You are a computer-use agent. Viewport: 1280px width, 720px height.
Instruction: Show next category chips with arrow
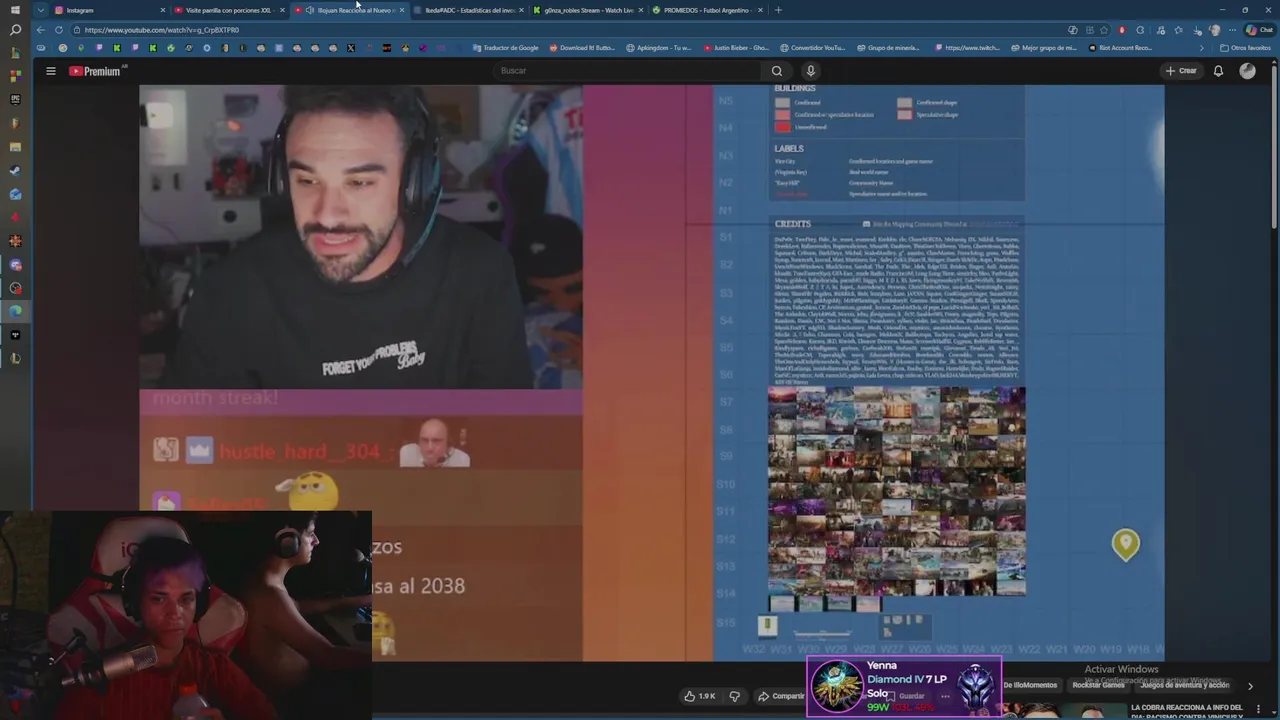click(x=1249, y=686)
